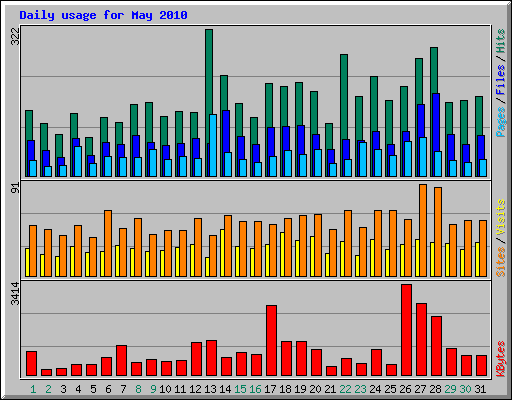Screen dimensions: 512x400
Task: Click day 12 on the x-axis
Action: (x=195, y=389)
